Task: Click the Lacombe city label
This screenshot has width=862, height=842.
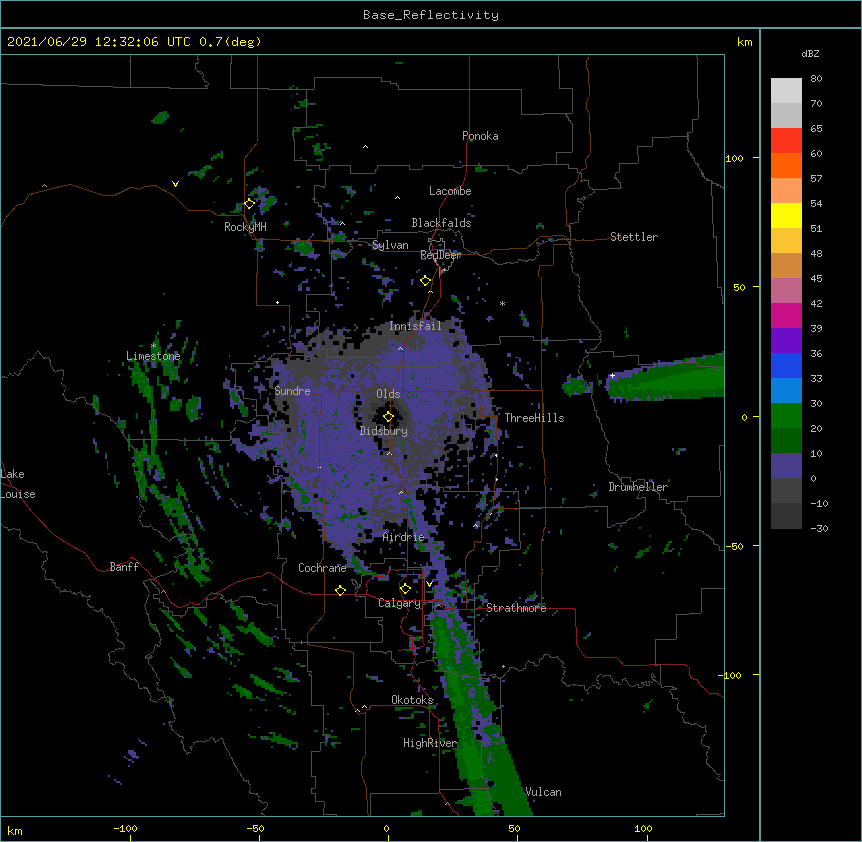Action: [x=450, y=191]
